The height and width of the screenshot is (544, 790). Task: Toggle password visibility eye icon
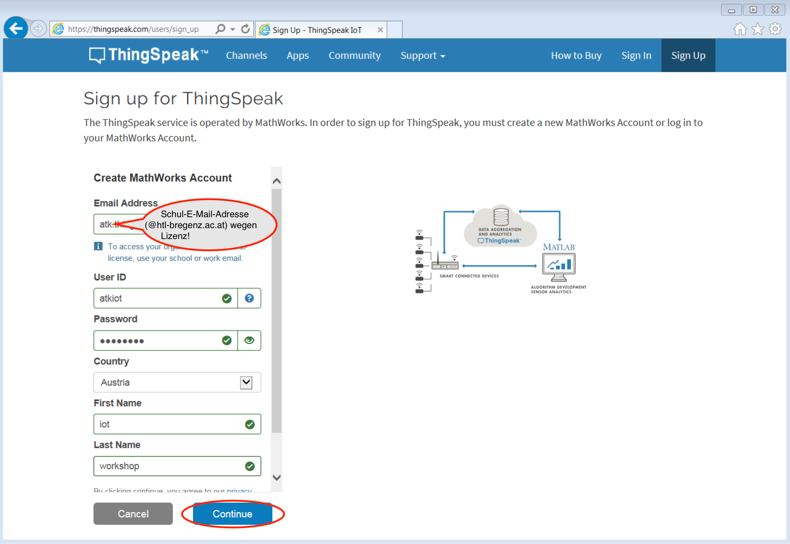tap(249, 341)
